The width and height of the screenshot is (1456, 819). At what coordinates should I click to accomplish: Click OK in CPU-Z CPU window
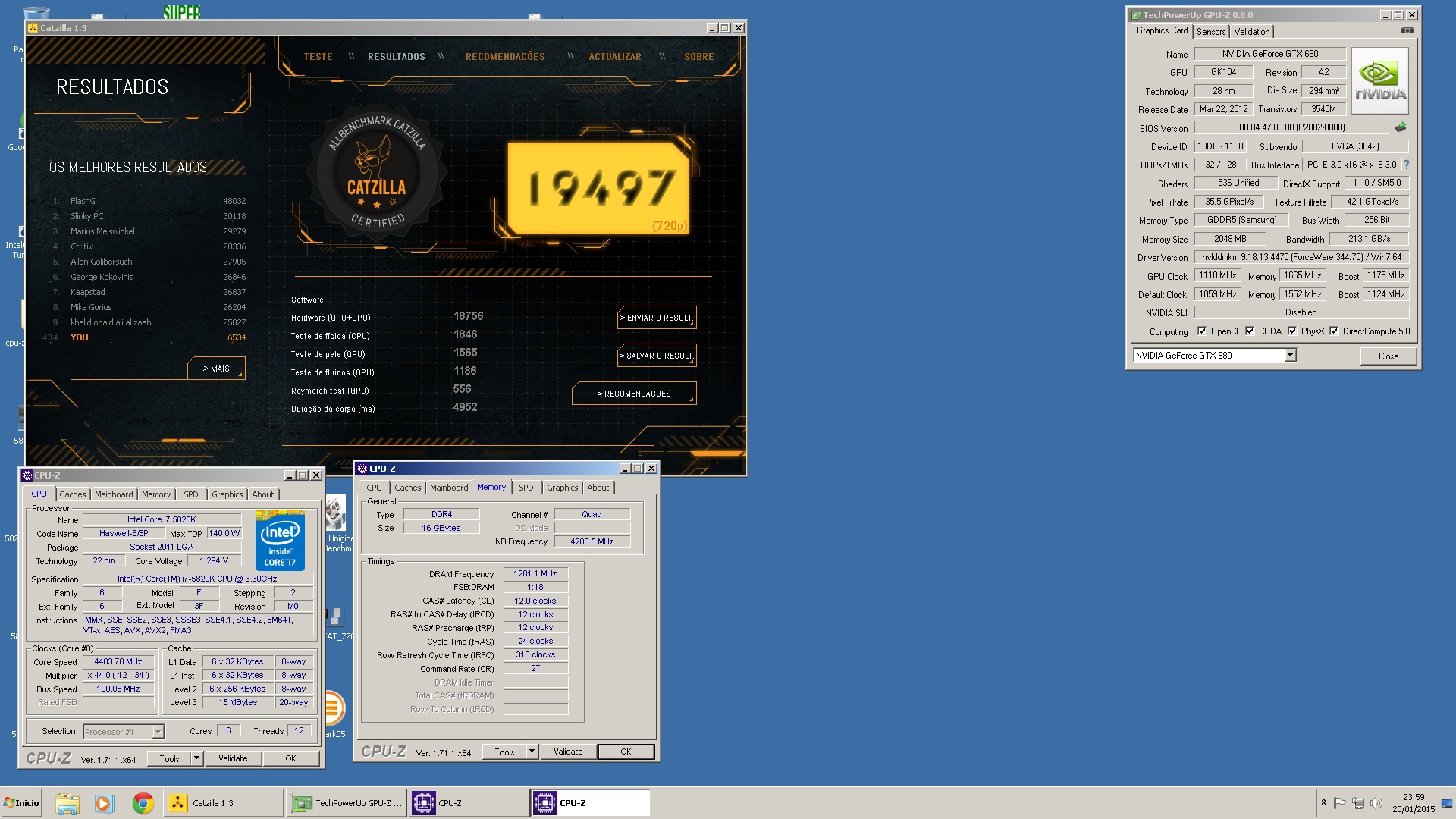[290, 758]
